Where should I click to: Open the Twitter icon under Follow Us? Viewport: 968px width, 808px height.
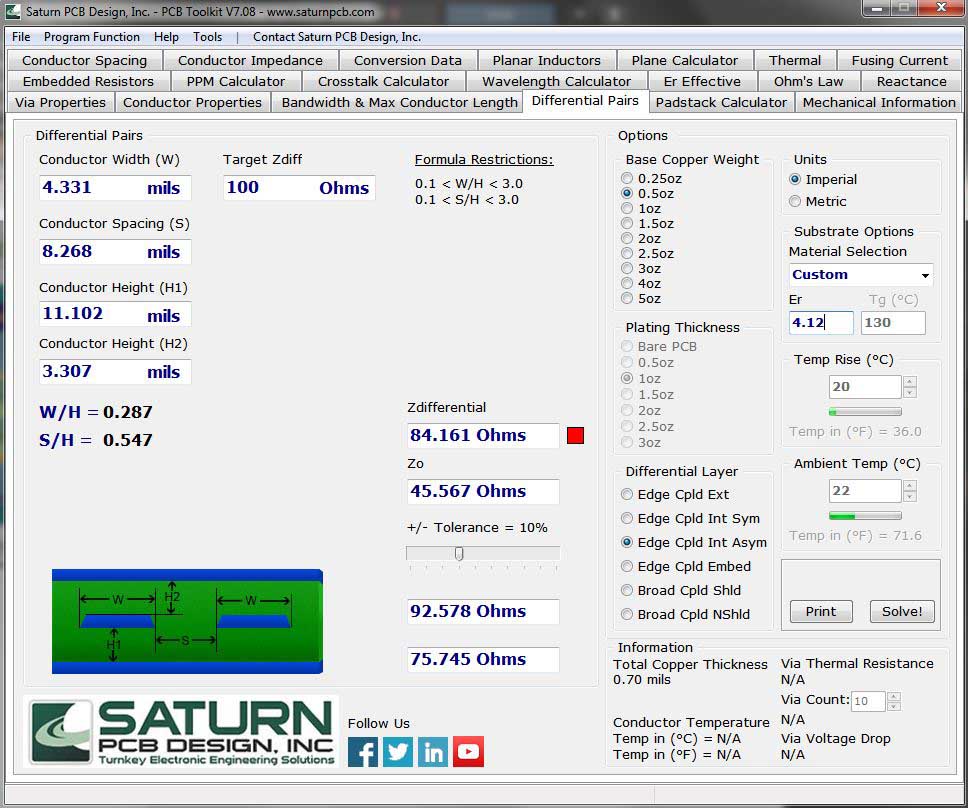pos(398,751)
